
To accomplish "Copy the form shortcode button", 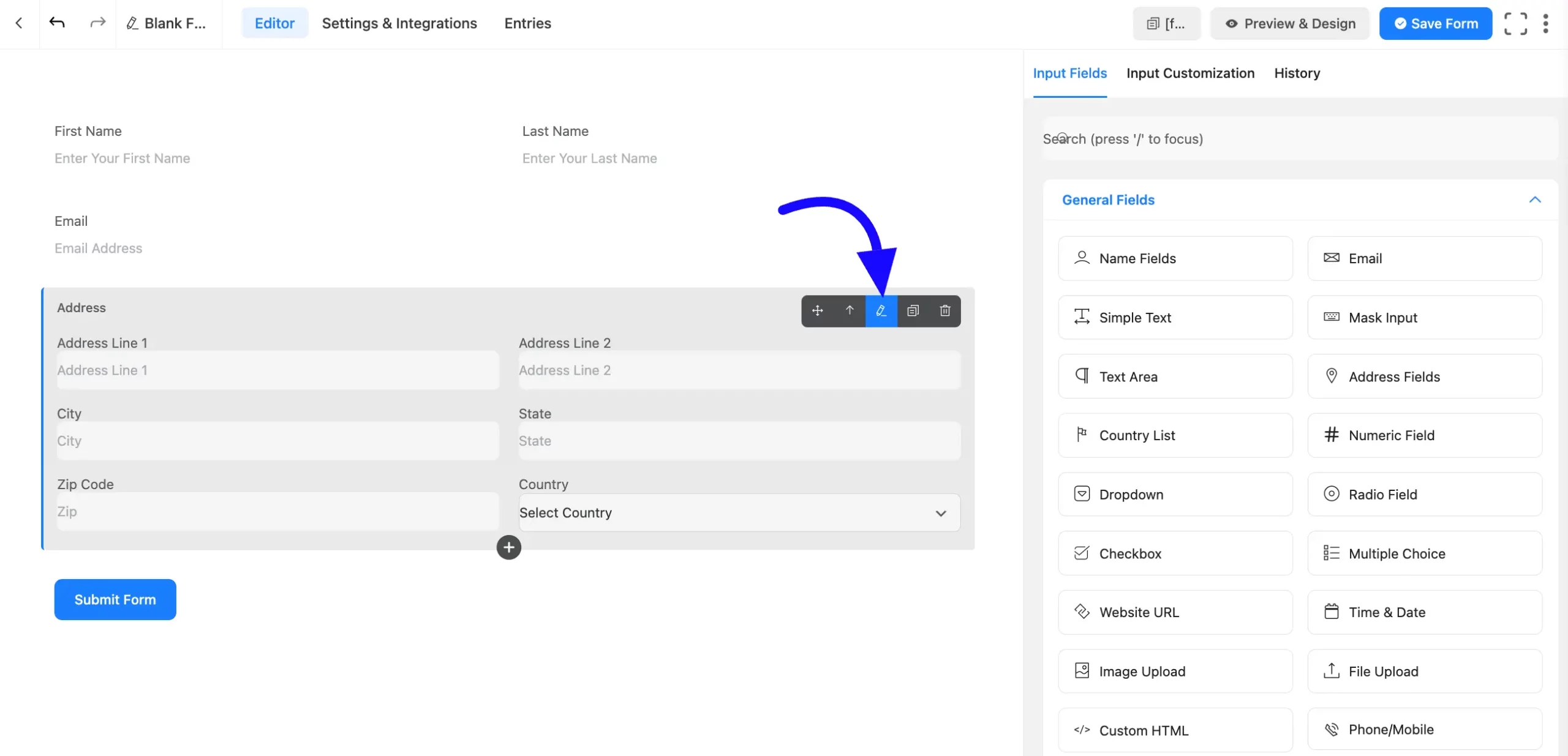I will point(1166,23).
